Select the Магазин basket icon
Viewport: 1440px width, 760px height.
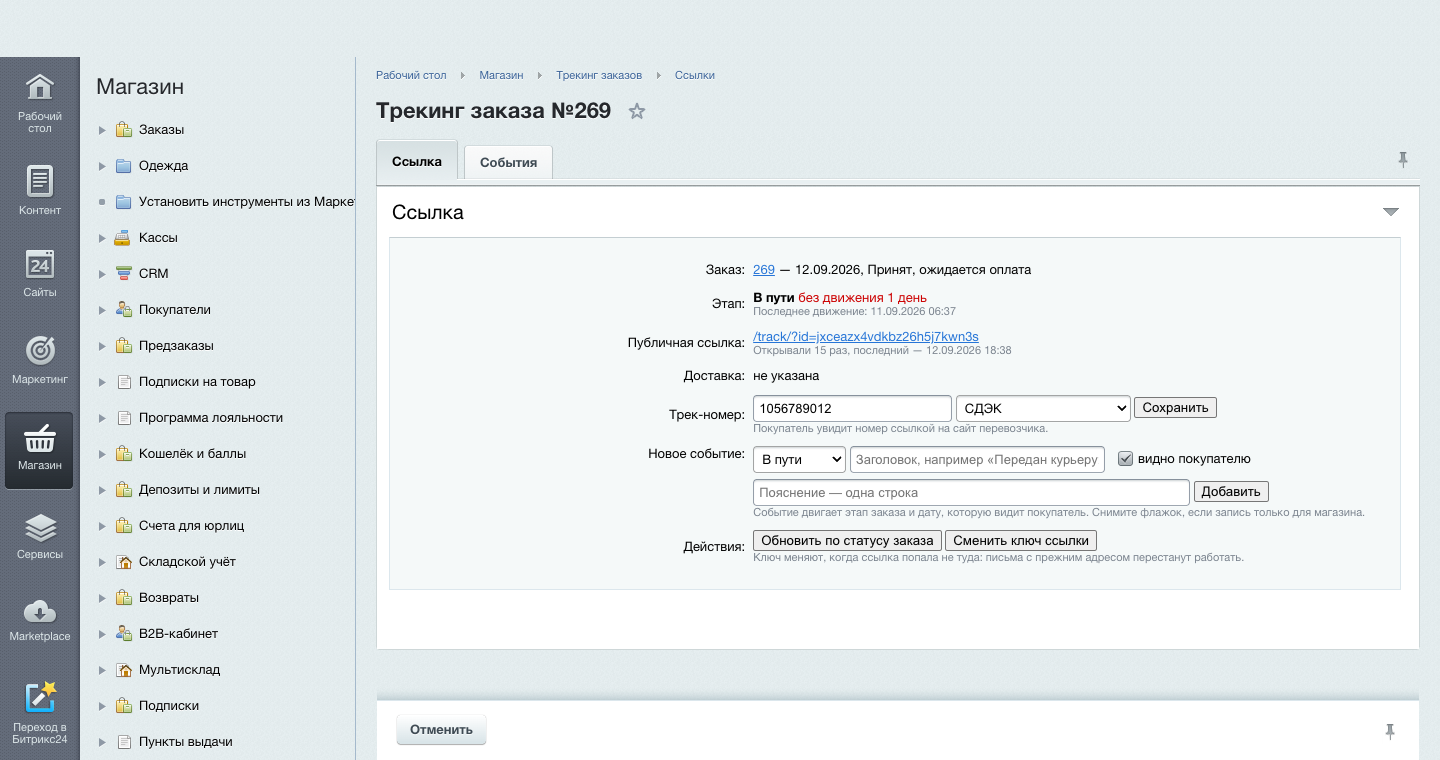pyautogui.click(x=39, y=438)
